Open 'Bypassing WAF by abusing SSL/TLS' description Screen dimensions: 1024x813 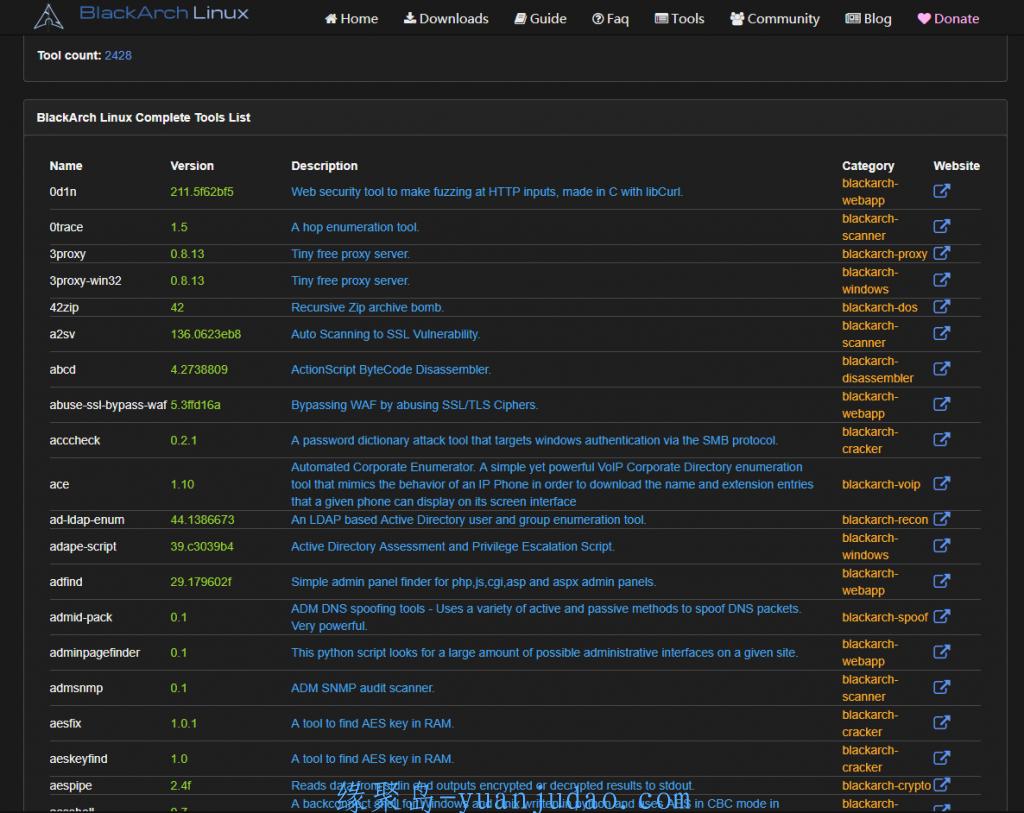click(415, 405)
